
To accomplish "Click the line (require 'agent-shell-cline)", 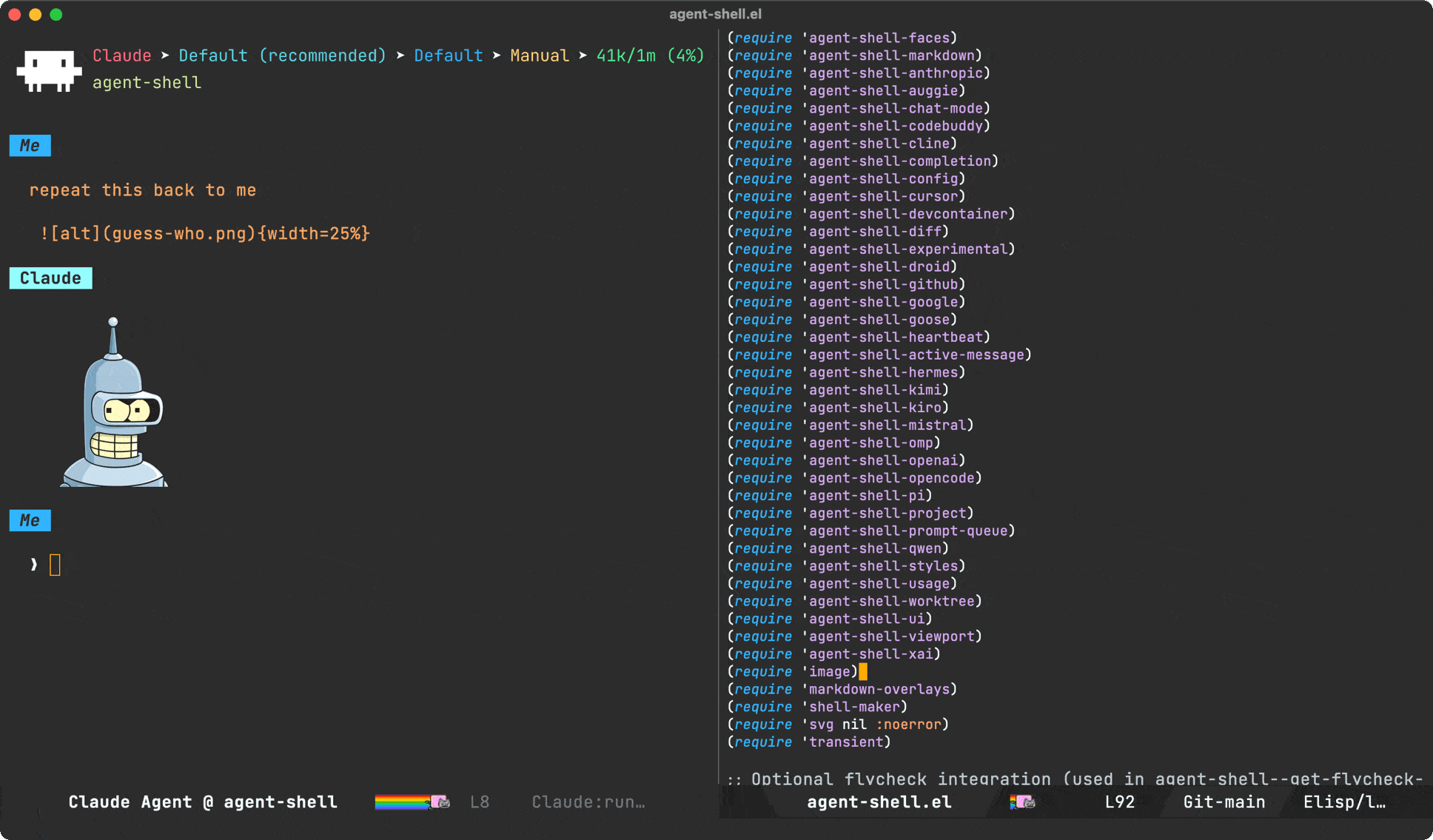I will pos(842,144).
